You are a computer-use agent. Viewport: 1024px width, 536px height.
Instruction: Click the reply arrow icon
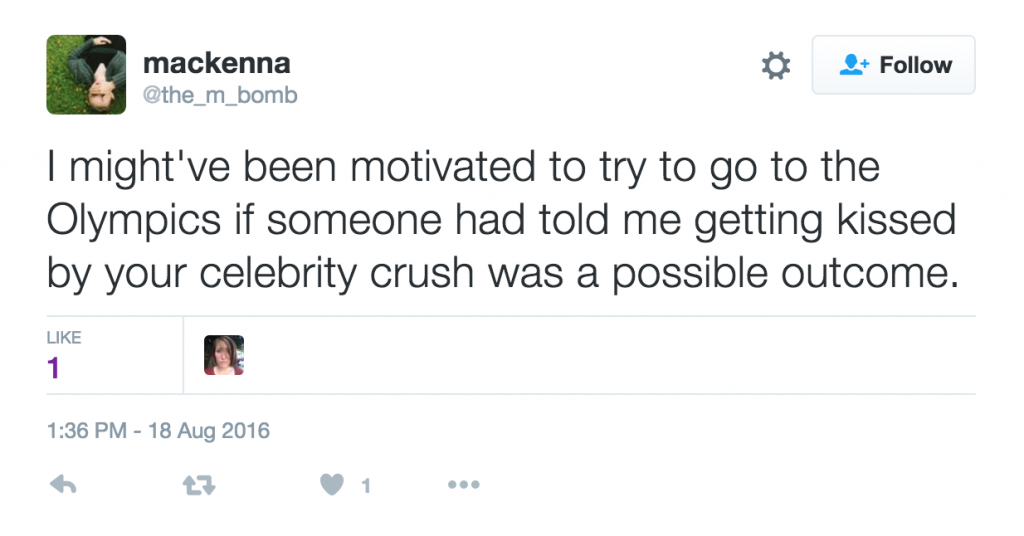click(x=63, y=485)
